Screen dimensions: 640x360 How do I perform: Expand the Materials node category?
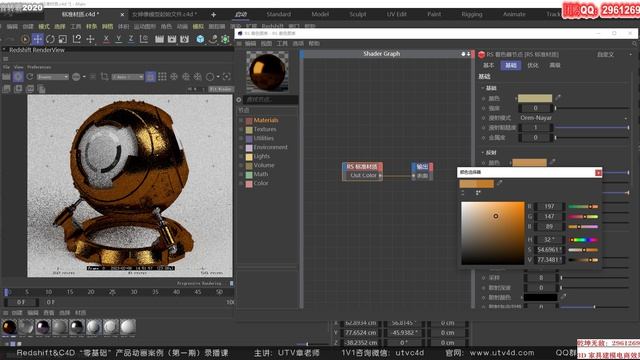pyautogui.click(x=241, y=120)
